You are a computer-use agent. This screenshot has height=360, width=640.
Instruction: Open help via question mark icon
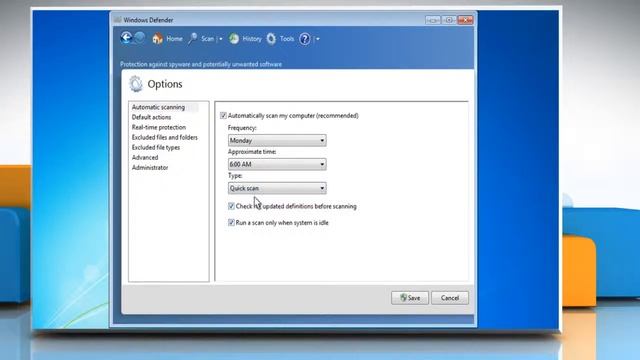pyautogui.click(x=304, y=39)
